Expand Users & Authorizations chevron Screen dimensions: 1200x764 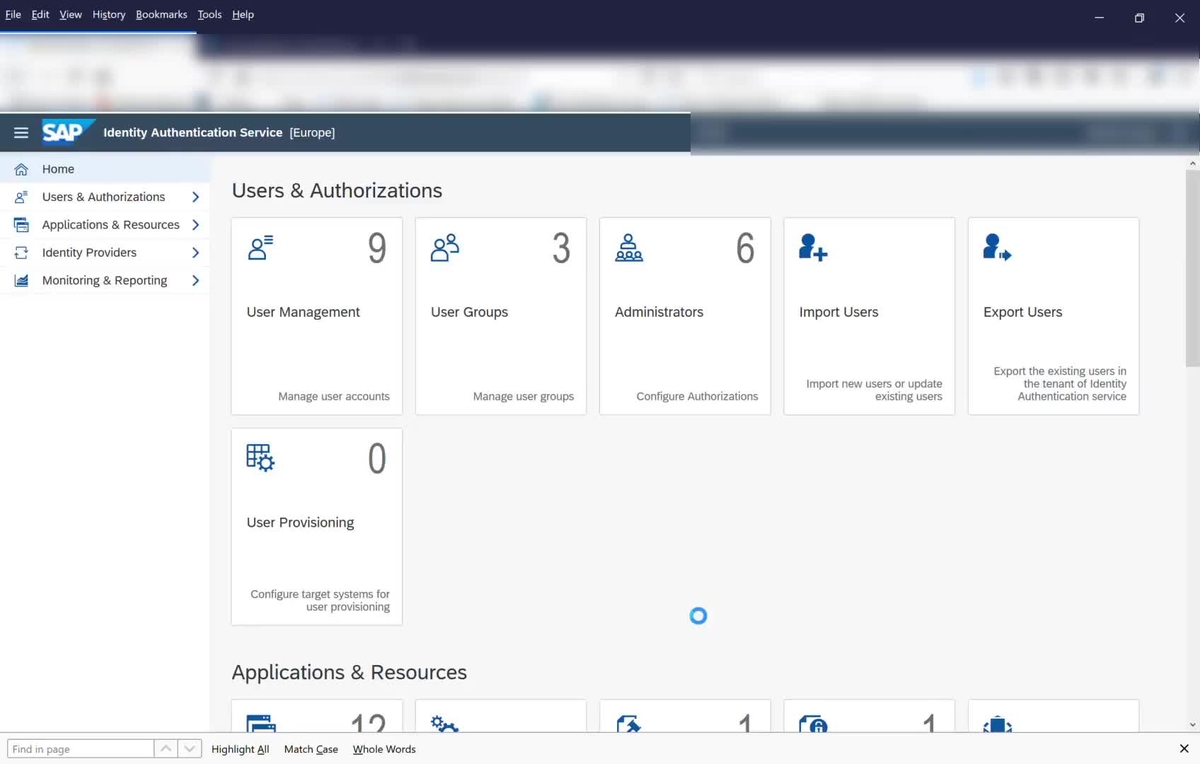[x=196, y=197]
